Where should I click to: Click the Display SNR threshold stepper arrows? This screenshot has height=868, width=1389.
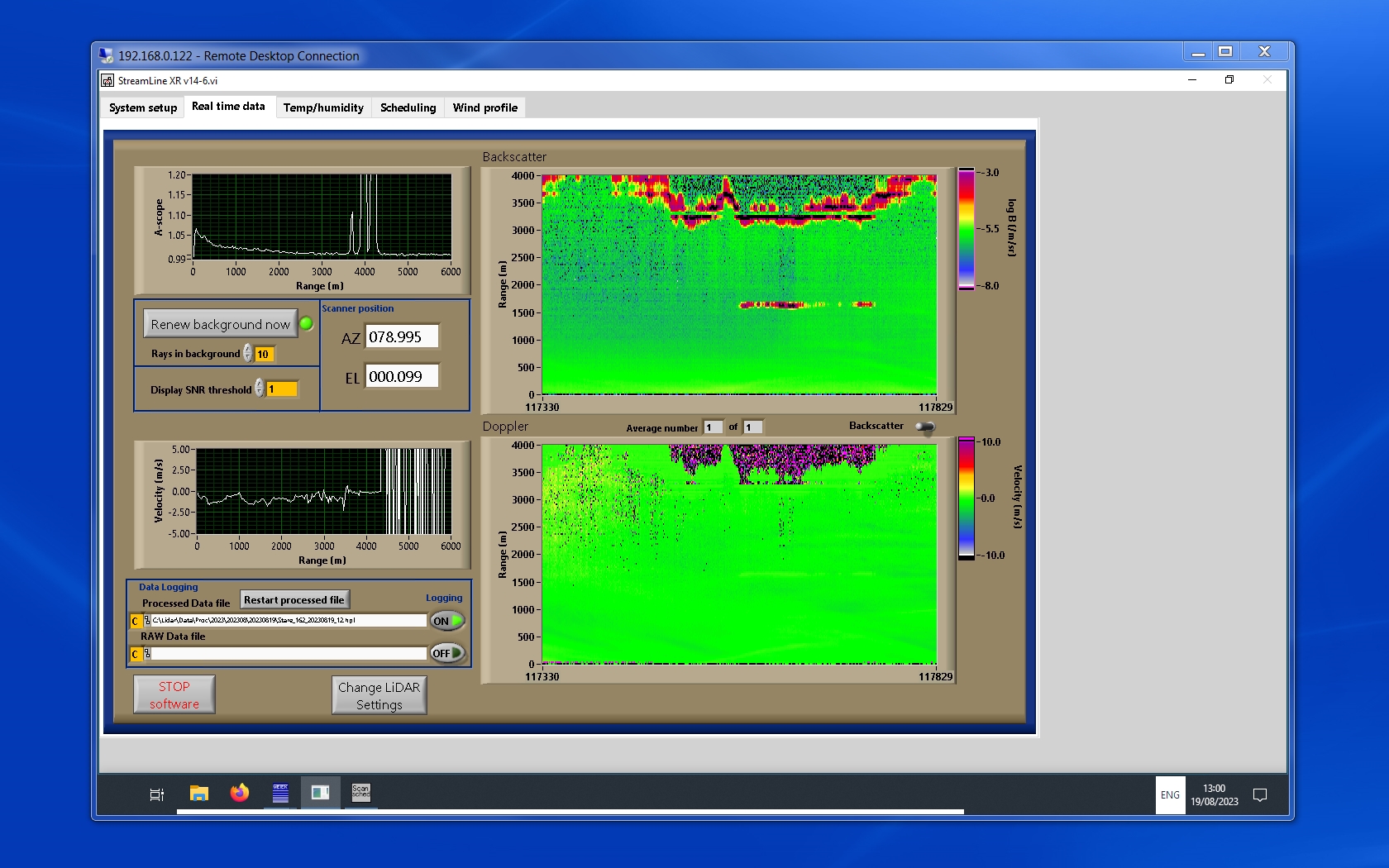pyautogui.click(x=260, y=389)
